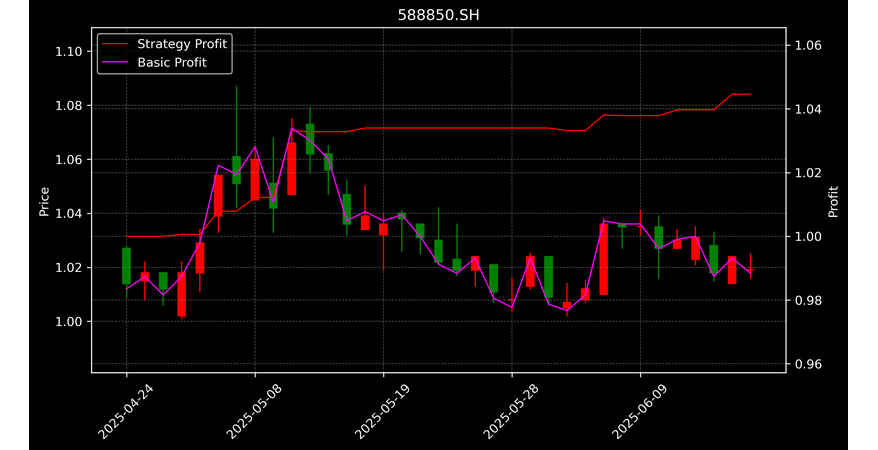Click the 1.04 price tick label on left axis
The height and width of the screenshot is (450, 878).
(x=69, y=214)
